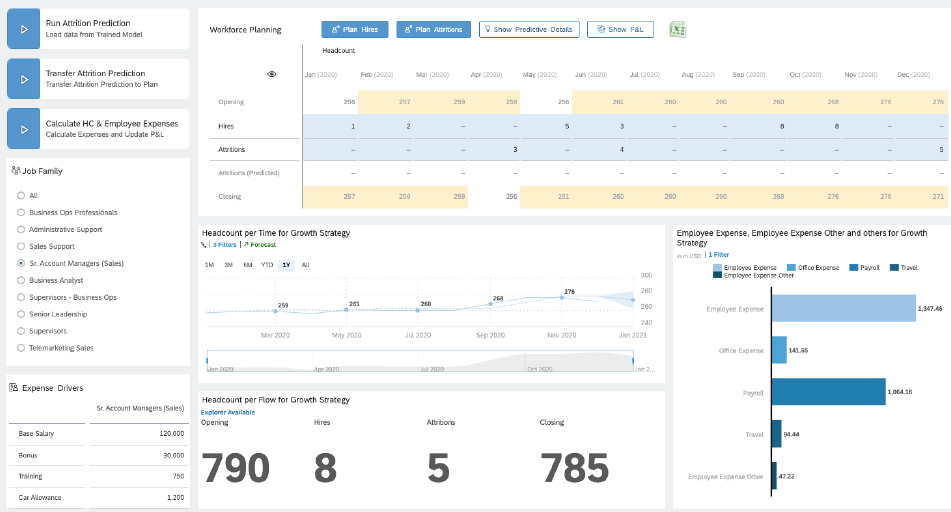
Task: Open the 3 Filters list on headcount chart
Action: 223,244
